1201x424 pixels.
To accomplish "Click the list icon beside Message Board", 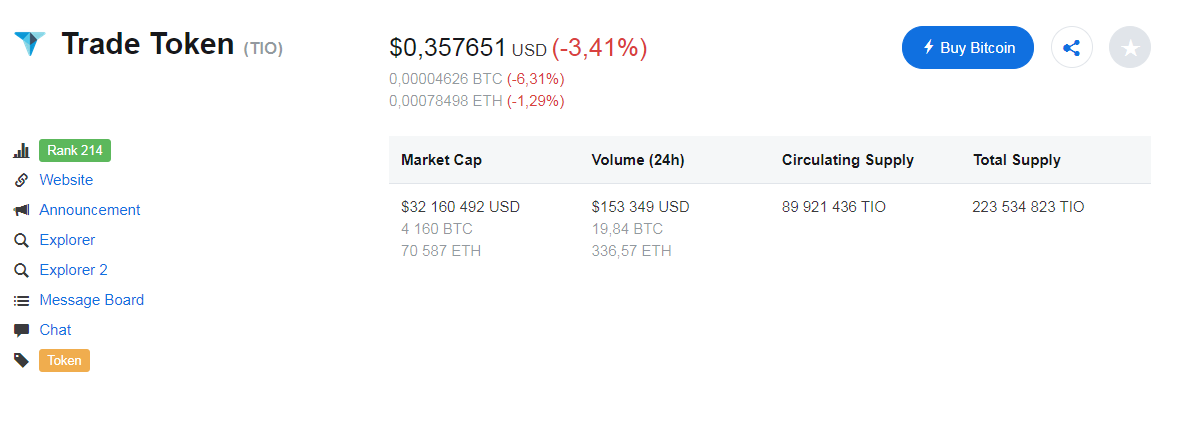I will [21, 301].
